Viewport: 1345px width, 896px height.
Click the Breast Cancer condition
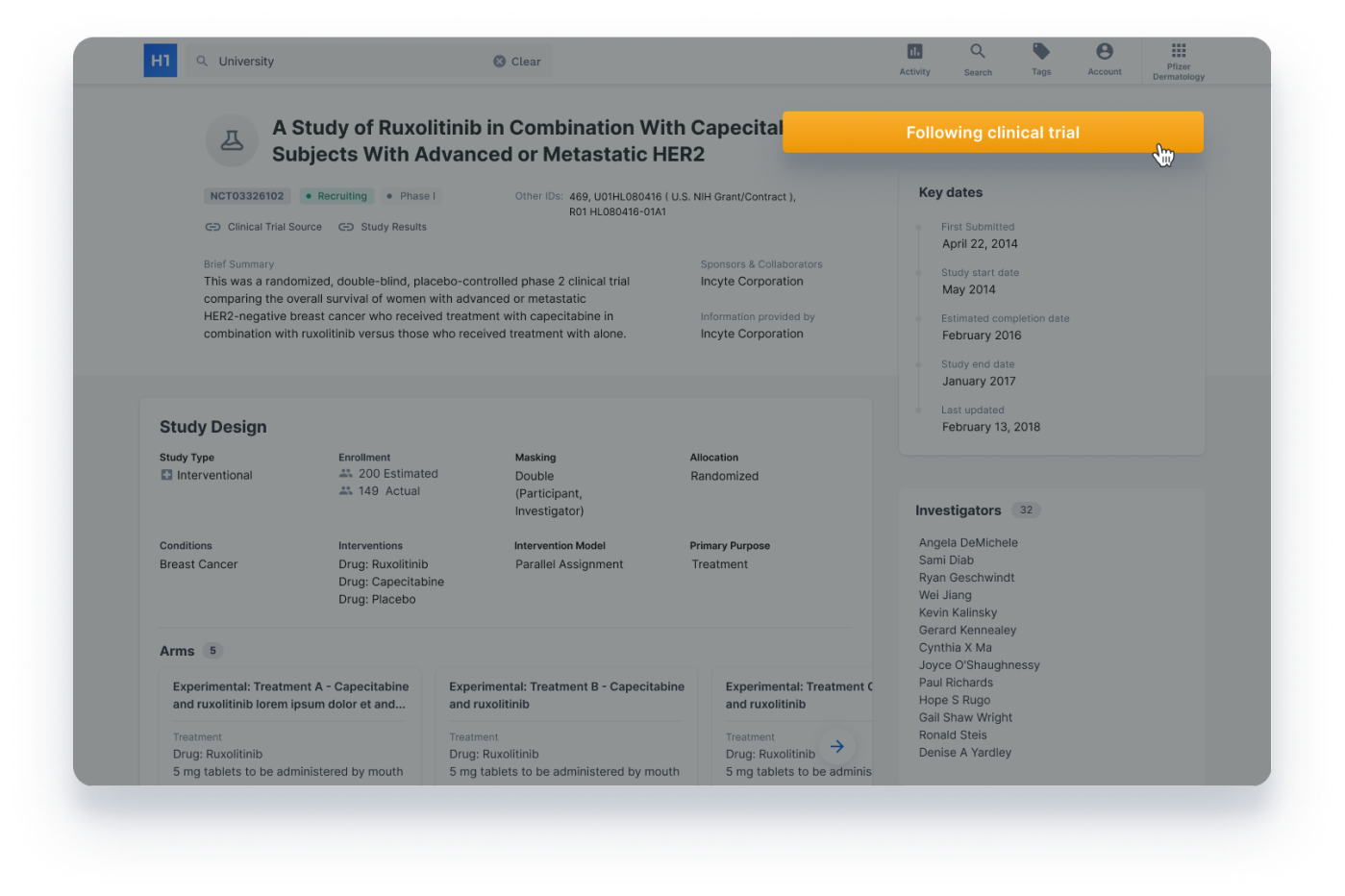[x=198, y=564]
